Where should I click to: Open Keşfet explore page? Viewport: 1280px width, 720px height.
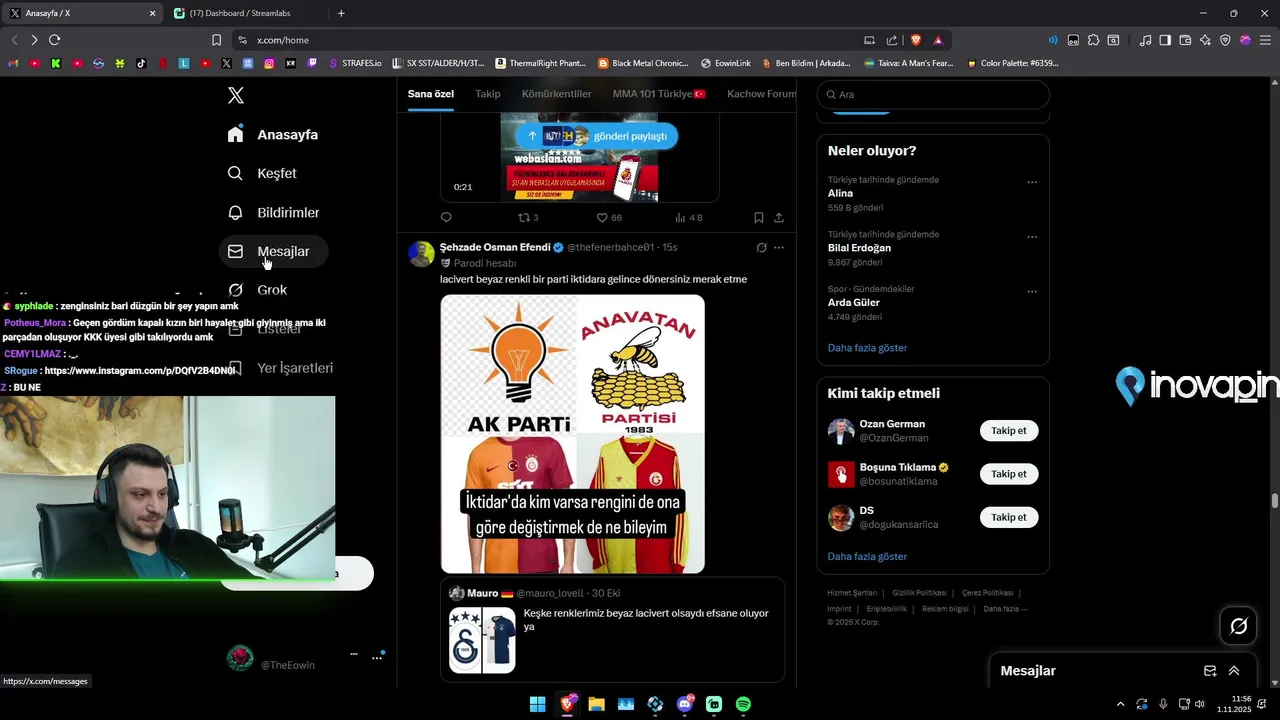click(262, 173)
